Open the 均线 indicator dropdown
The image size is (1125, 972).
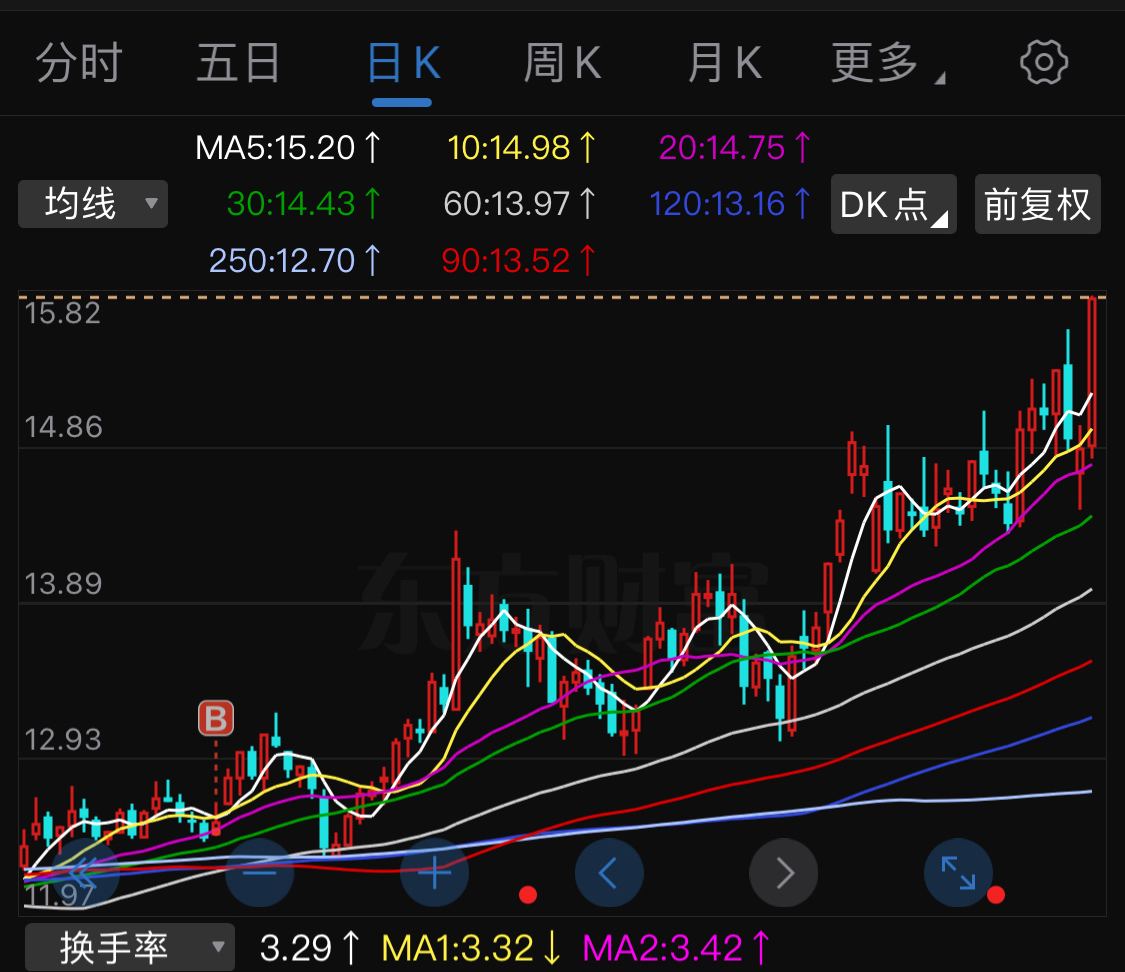click(x=93, y=204)
